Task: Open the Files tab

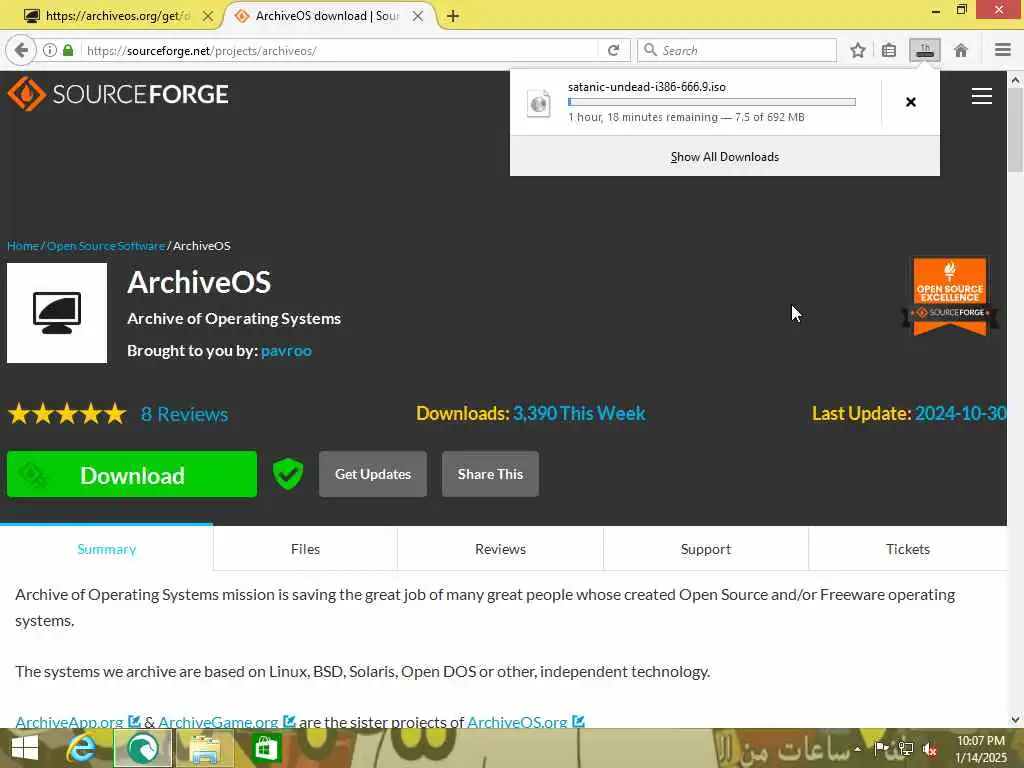Action: [x=305, y=549]
